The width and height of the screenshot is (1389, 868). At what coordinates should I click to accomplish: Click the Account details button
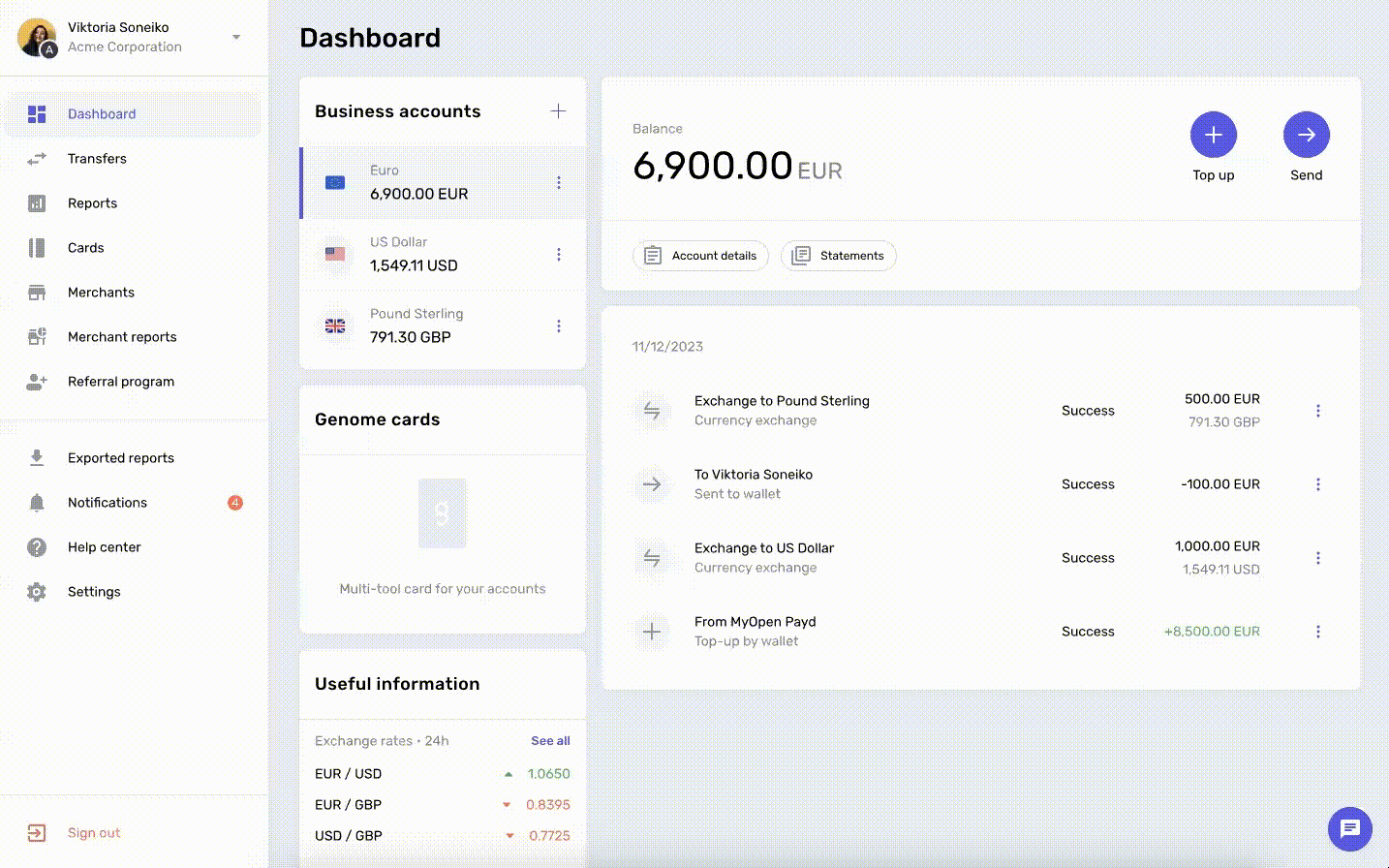pos(700,256)
